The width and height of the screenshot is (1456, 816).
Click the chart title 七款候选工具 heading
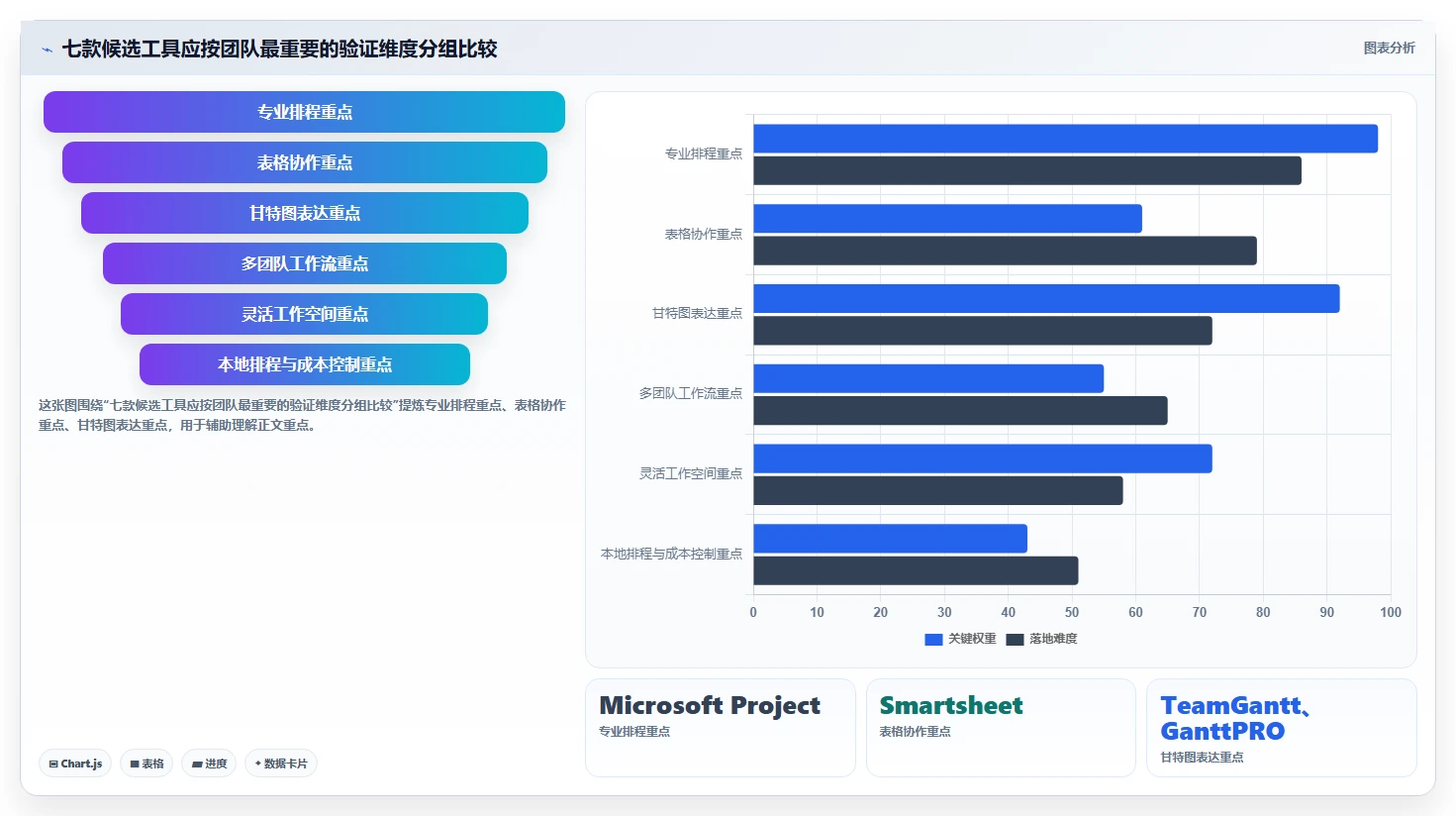pos(279,49)
